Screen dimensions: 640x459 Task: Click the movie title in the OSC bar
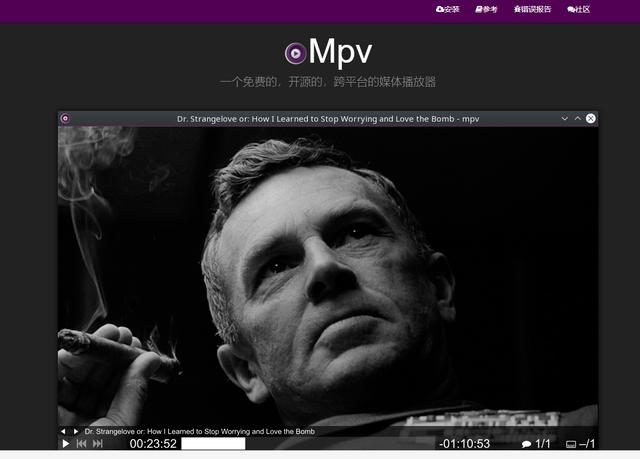coord(200,431)
